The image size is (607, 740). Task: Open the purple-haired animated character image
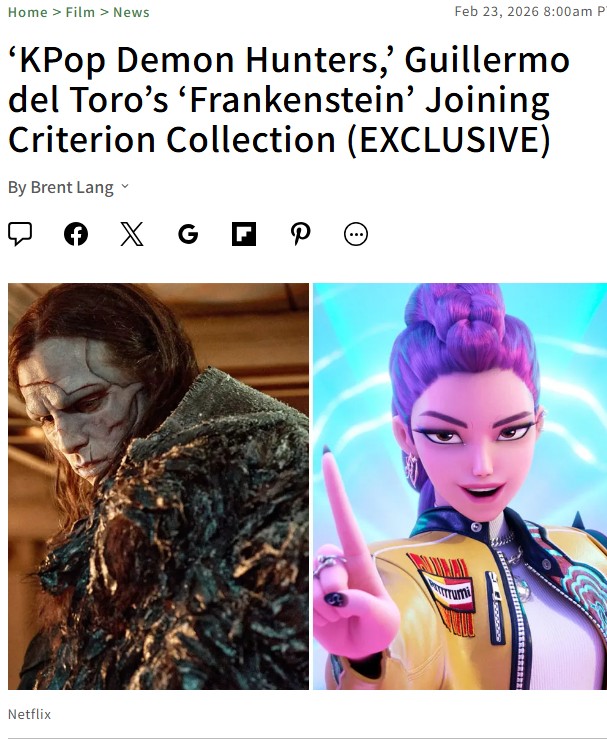tap(460, 486)
